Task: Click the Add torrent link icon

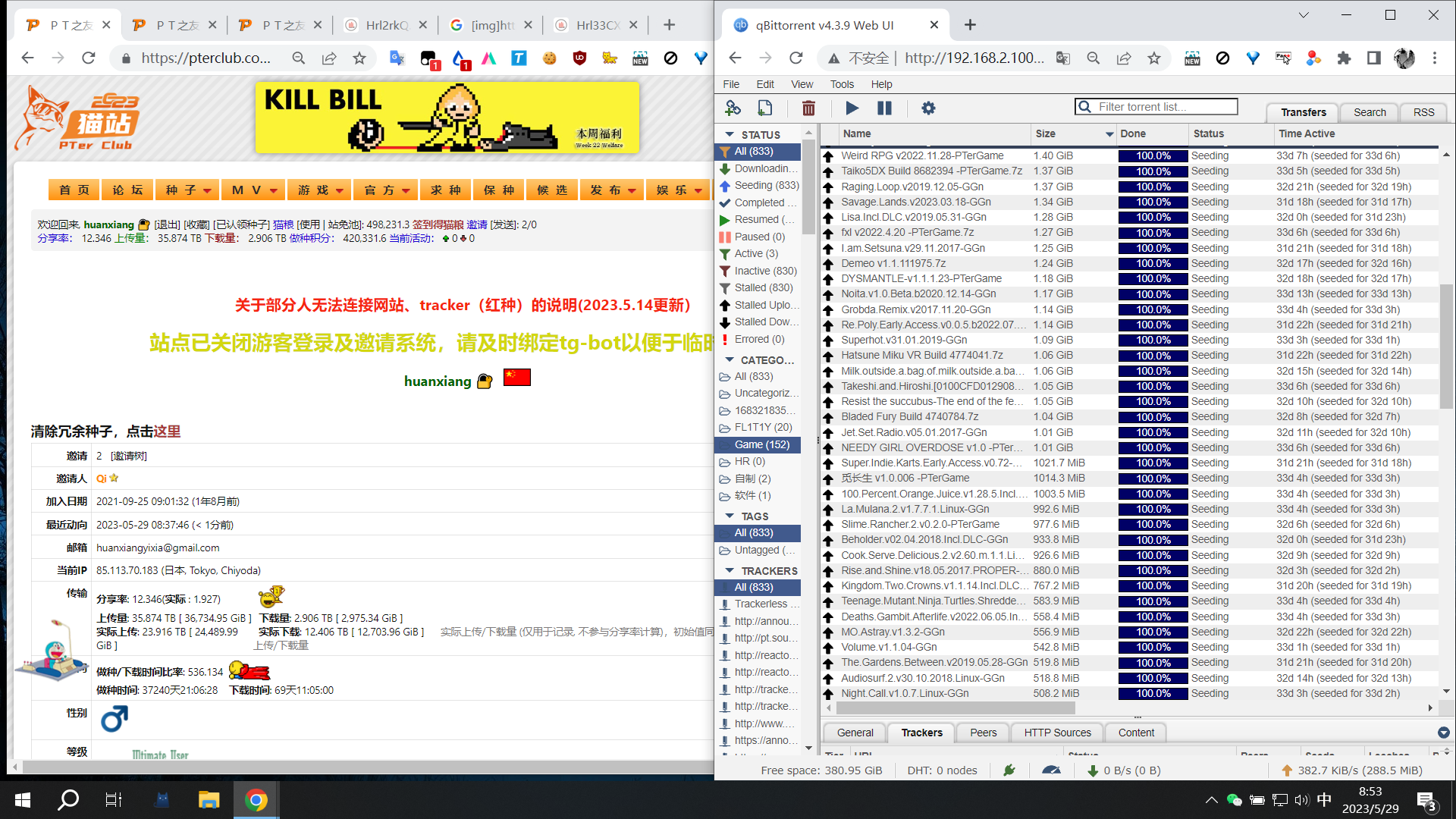Action: [x=733, y=108]
